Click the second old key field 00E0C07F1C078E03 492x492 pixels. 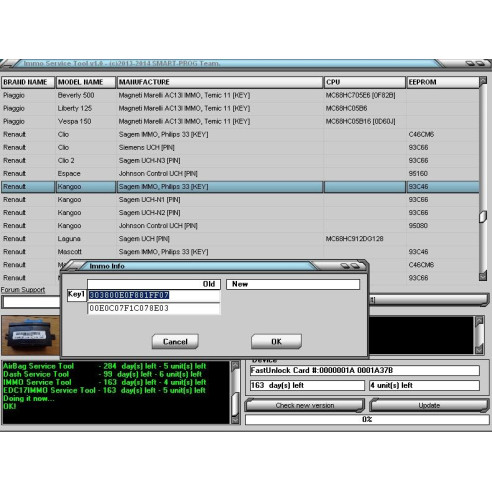[154, 308]
